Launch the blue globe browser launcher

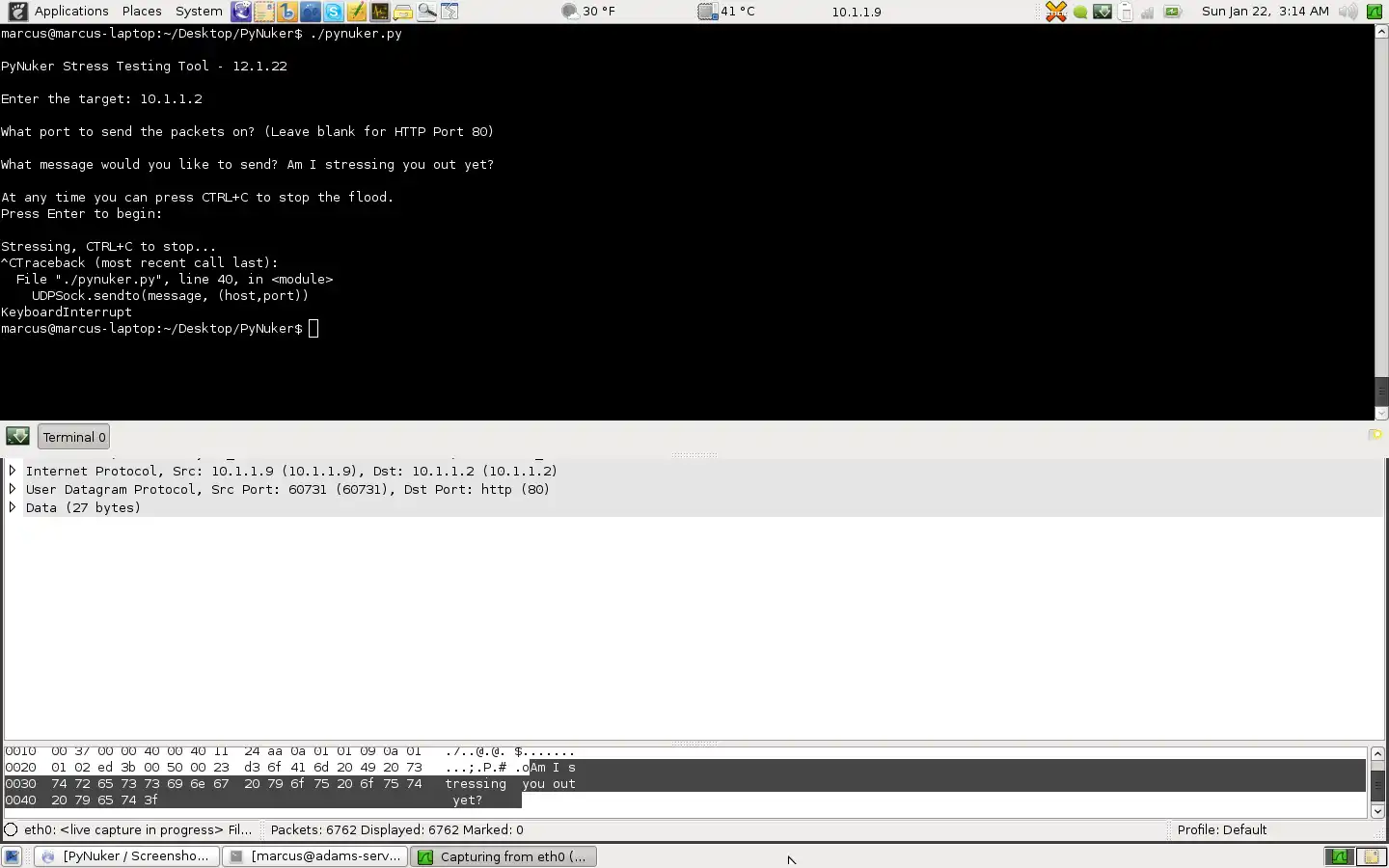point(311,12)
